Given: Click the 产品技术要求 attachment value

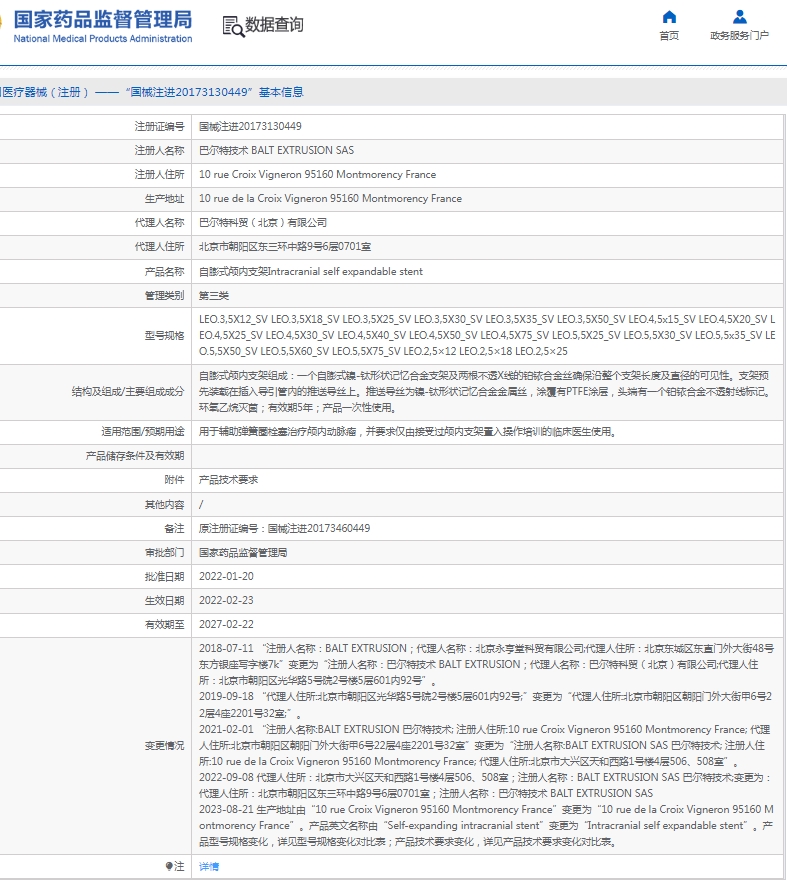Looking at the screenshot, I should 228,480.
